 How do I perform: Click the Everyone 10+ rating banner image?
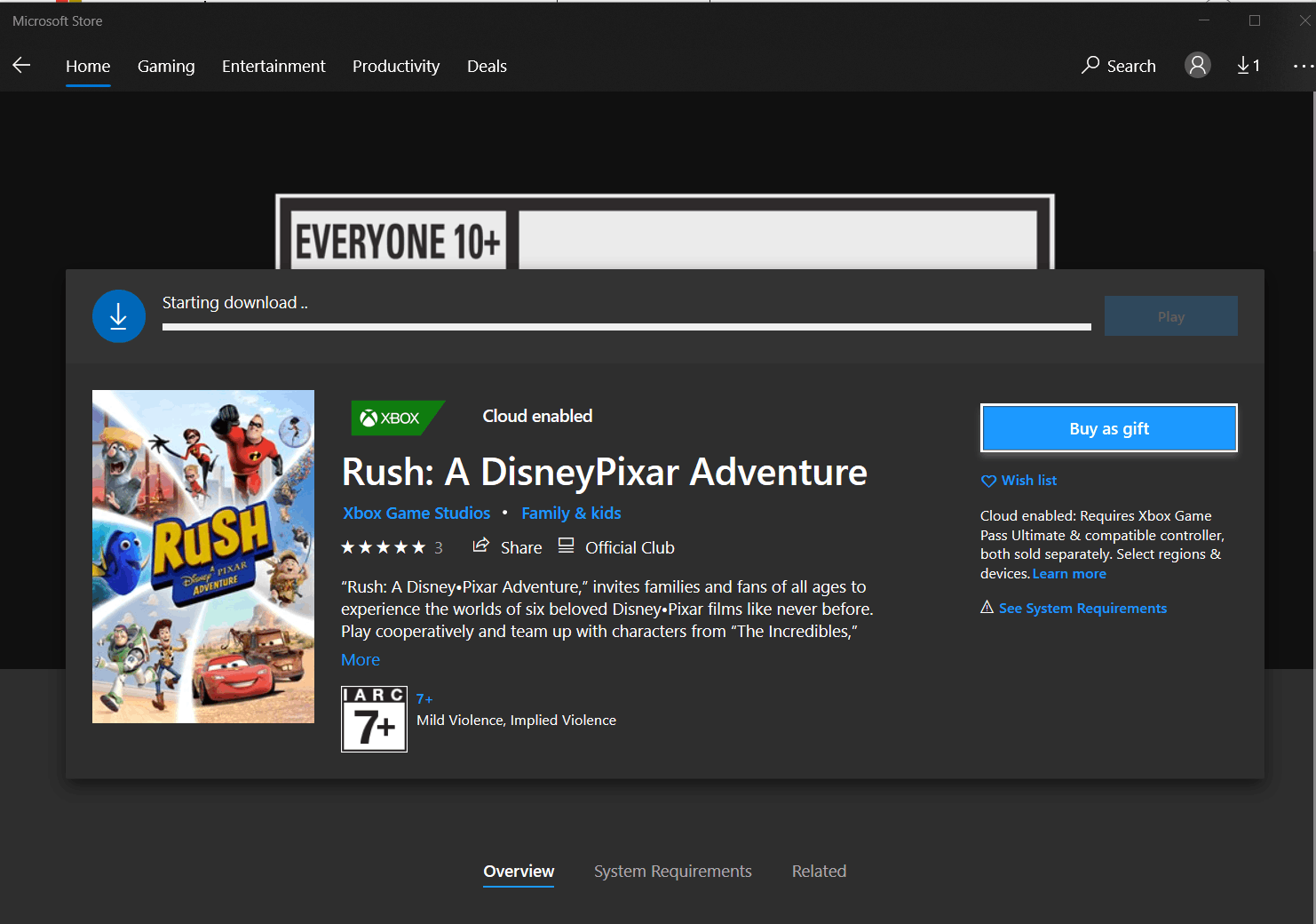(x=665, y=232)
